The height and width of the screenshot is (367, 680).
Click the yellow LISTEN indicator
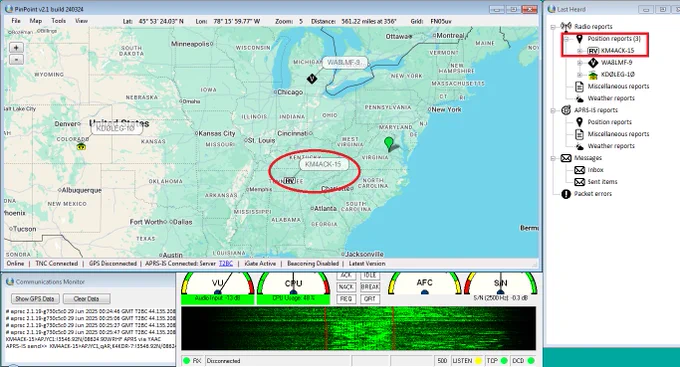[x=478, y=360]
